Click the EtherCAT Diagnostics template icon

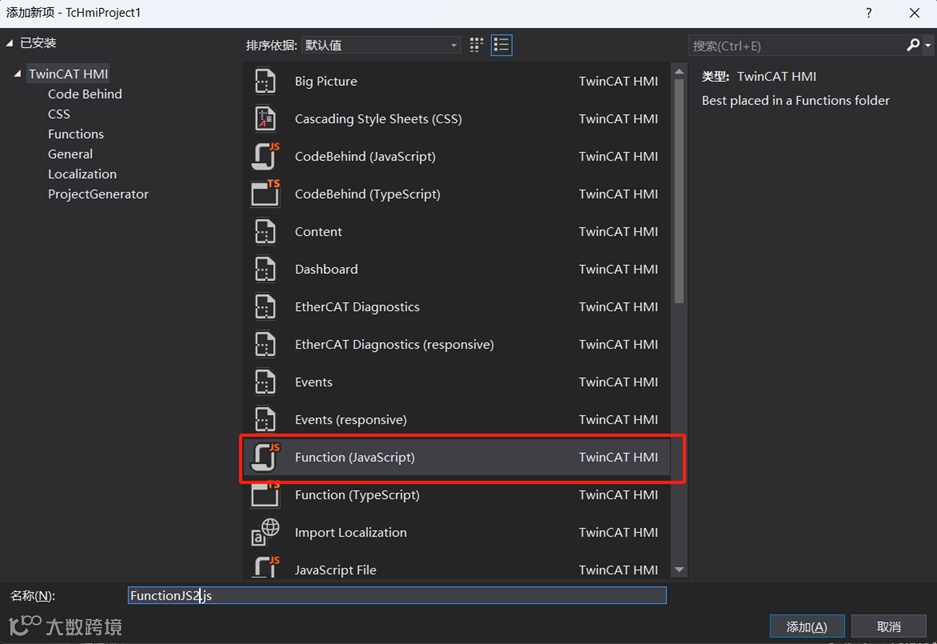tap(265, 307)
